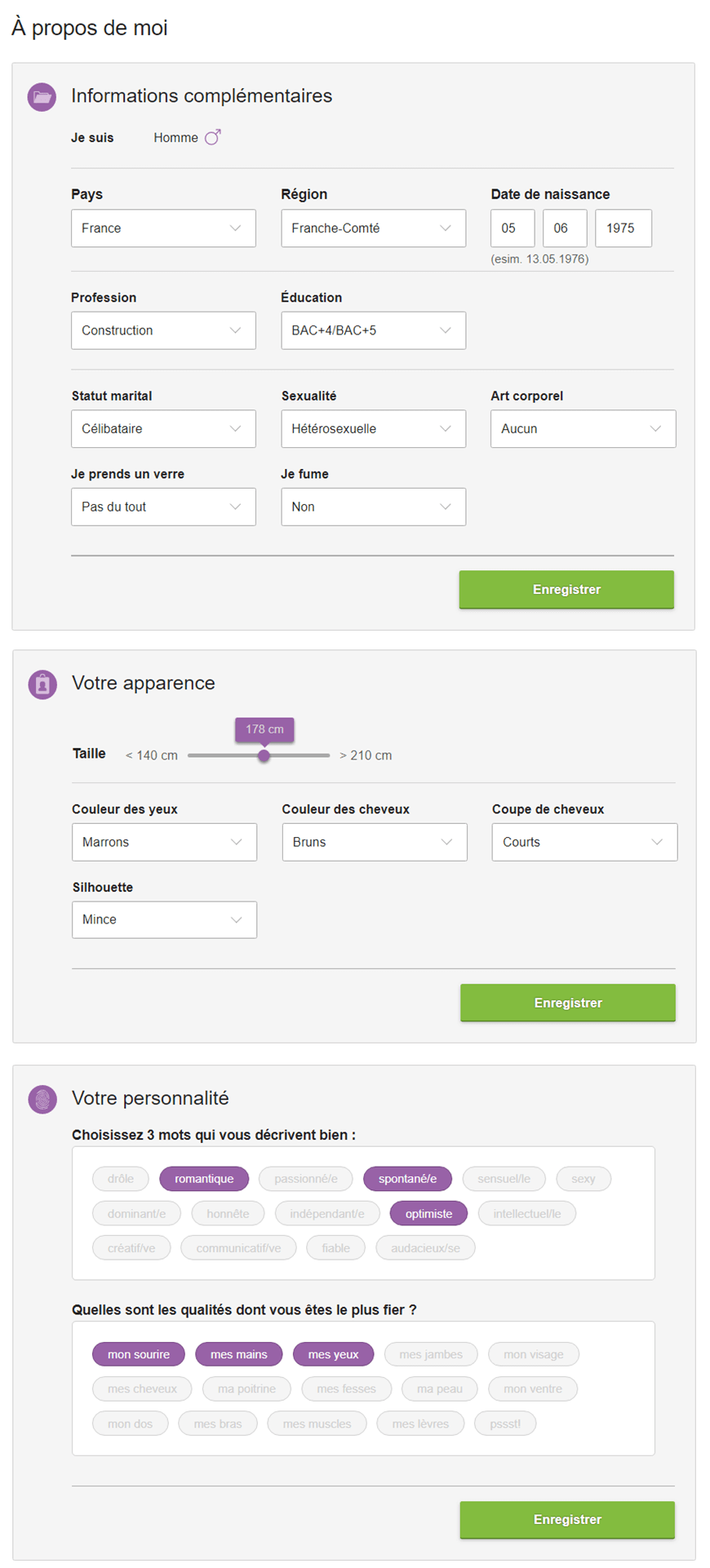Click Enregistrer under Votre personnalité

coord(567,1520)
